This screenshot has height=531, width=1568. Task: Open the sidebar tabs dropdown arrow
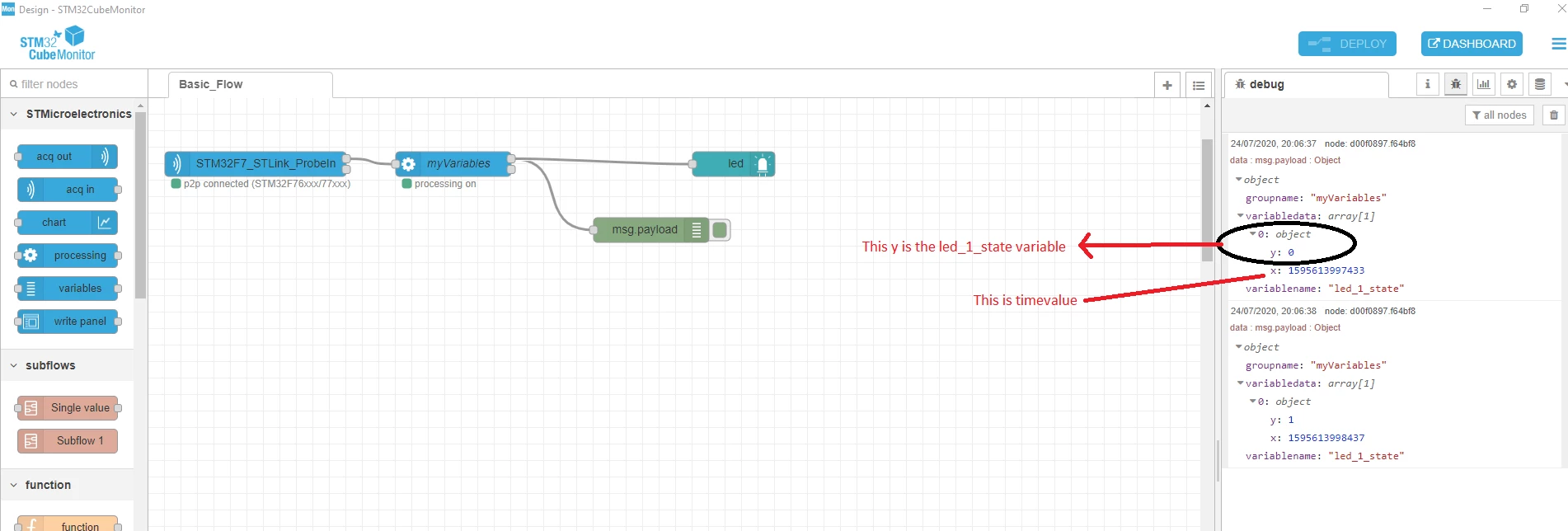click(1564, 84)
